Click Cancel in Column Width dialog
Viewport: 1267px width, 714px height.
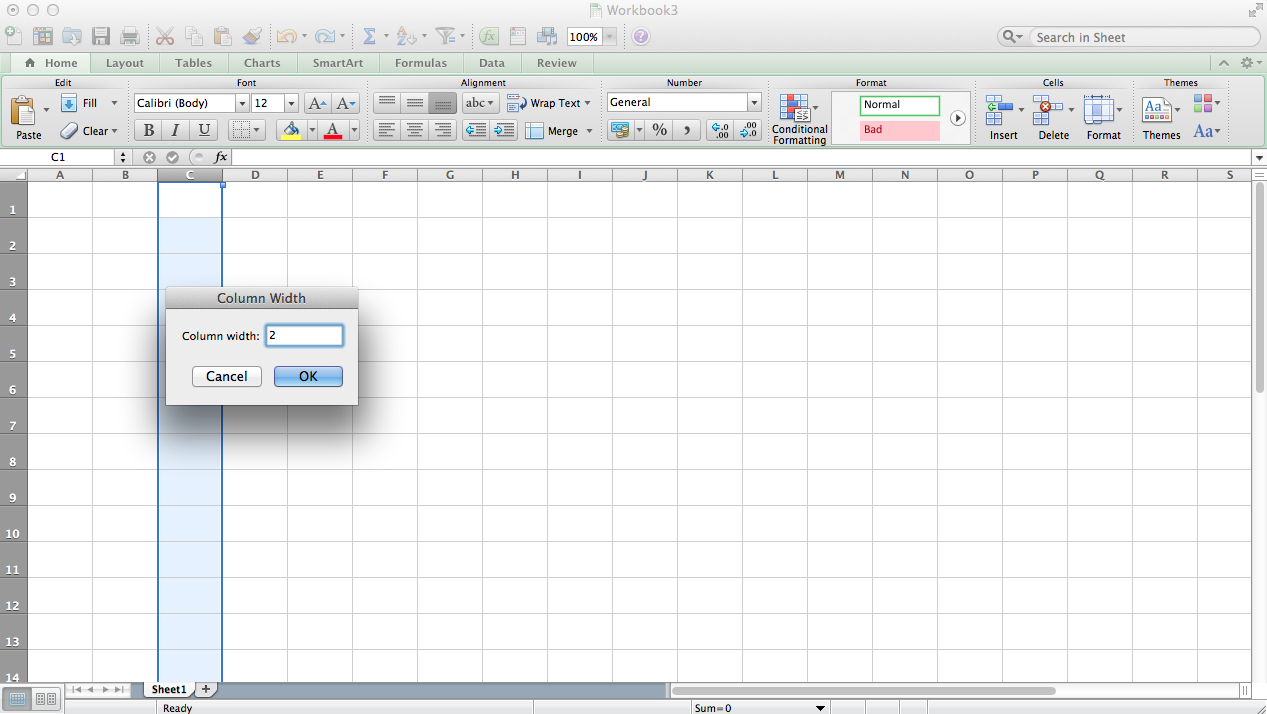click(227, 376)
